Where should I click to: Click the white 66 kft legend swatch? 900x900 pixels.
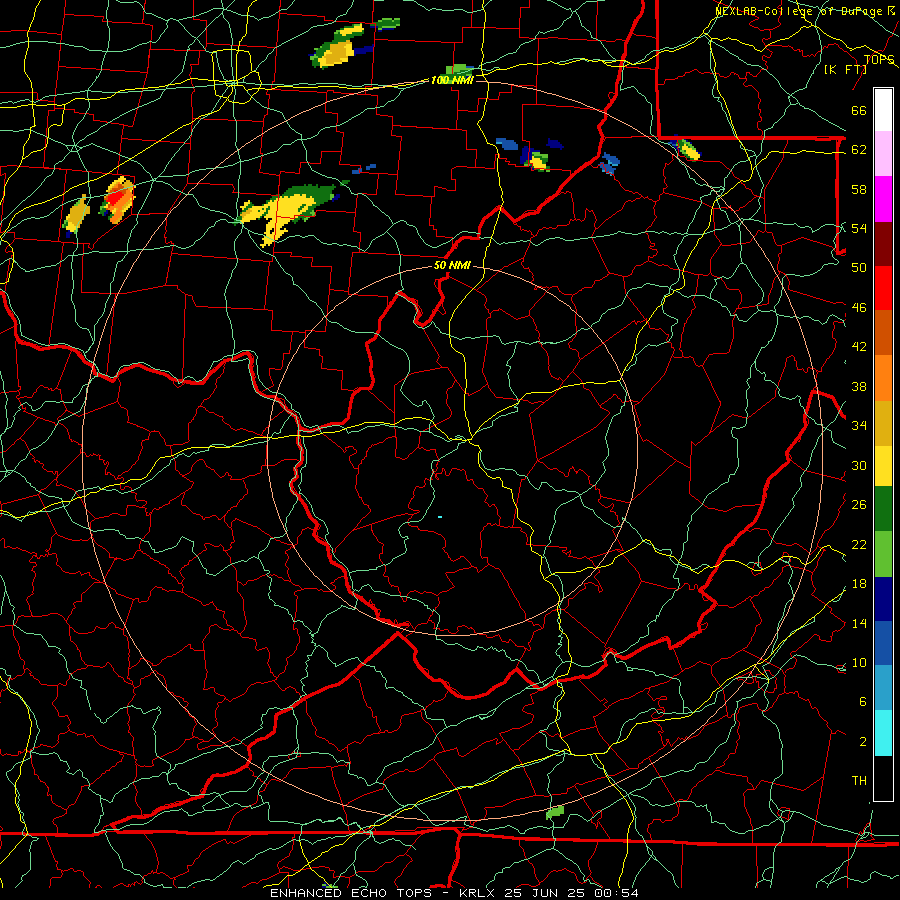point(883,110)
